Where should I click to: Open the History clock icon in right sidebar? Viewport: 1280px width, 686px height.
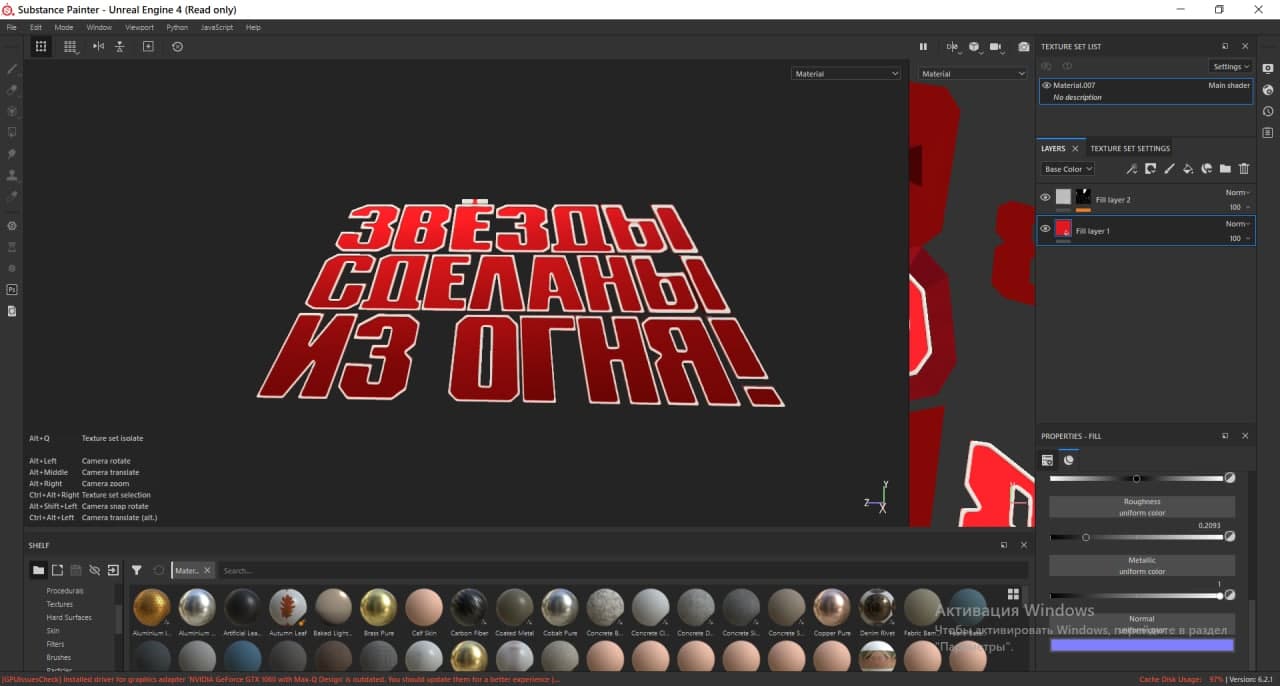tap(1268, 112)
